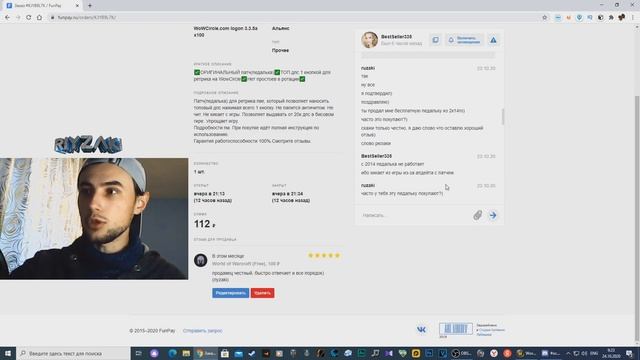Open the VK social link in footer
This screenshot has height=360, width=640.
point(421,329)
